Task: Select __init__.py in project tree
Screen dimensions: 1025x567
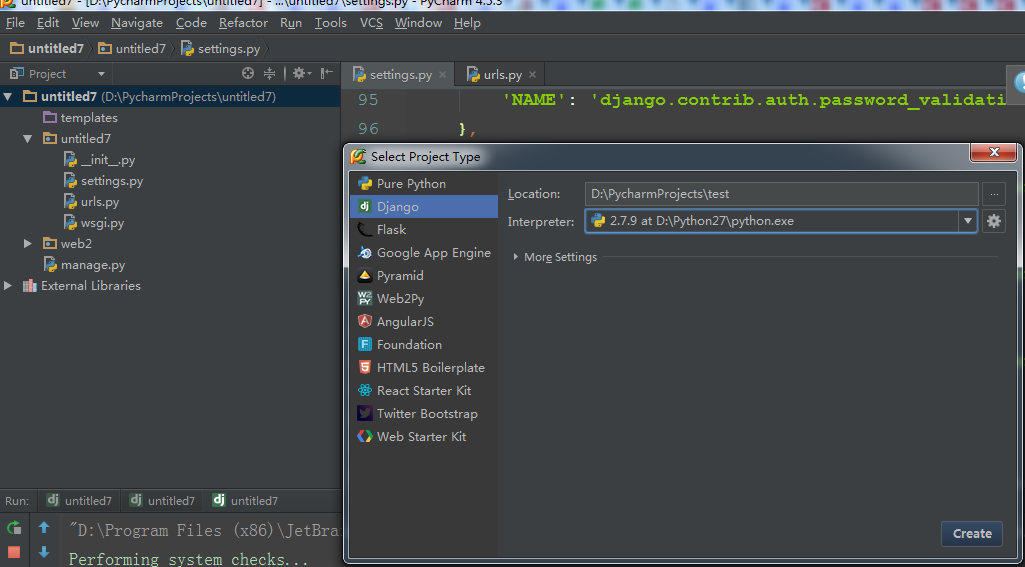Action: 99,160
